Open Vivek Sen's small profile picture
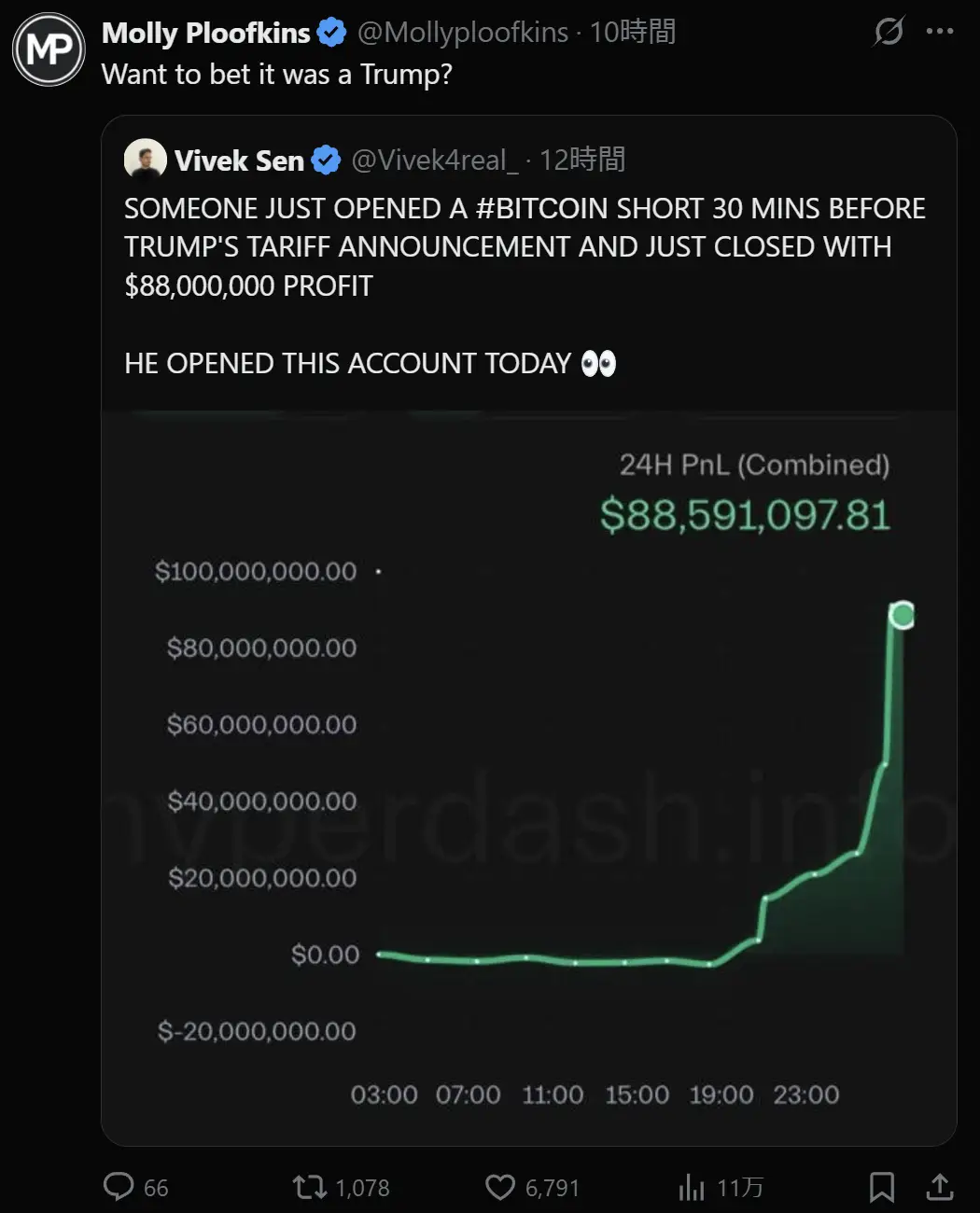This screenshot has width=980, height=1213. [145, 160]
